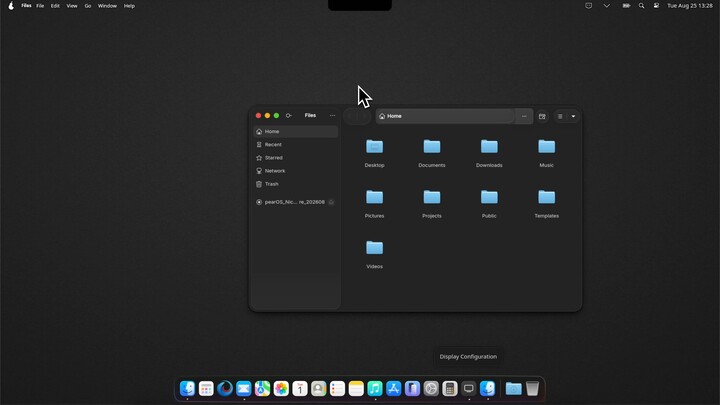Viewport: 720px width, 405px height.
Task: Open the Downloads folder
Action: point(489,153)
